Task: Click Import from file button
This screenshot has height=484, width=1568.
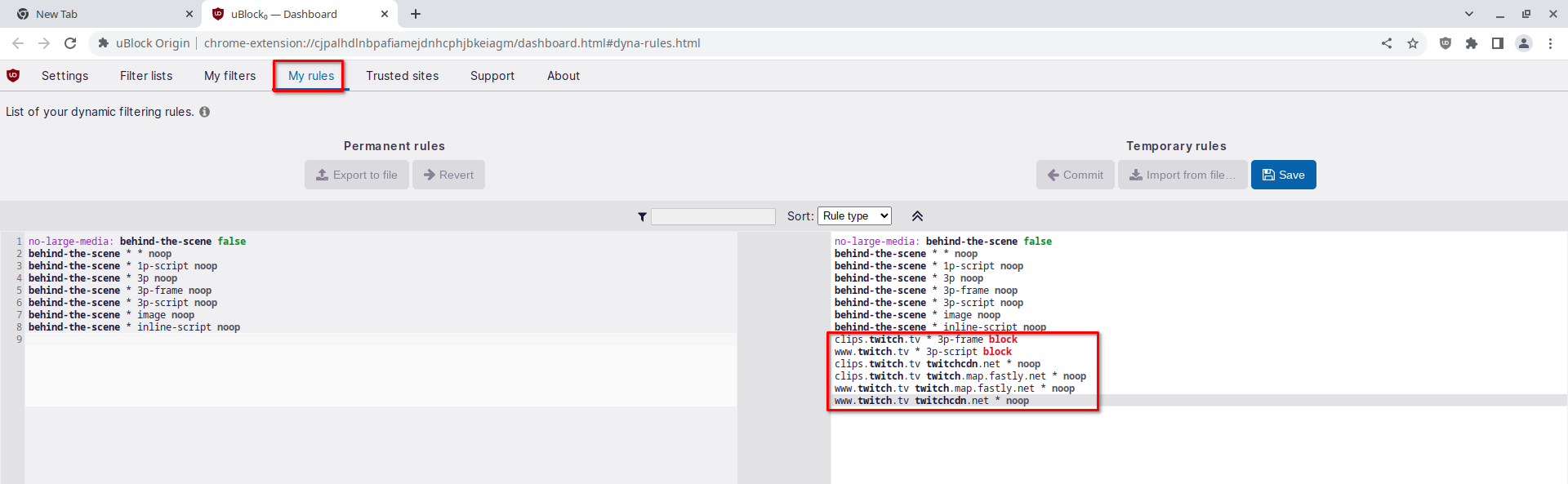Action: (x=1183, y=175)
